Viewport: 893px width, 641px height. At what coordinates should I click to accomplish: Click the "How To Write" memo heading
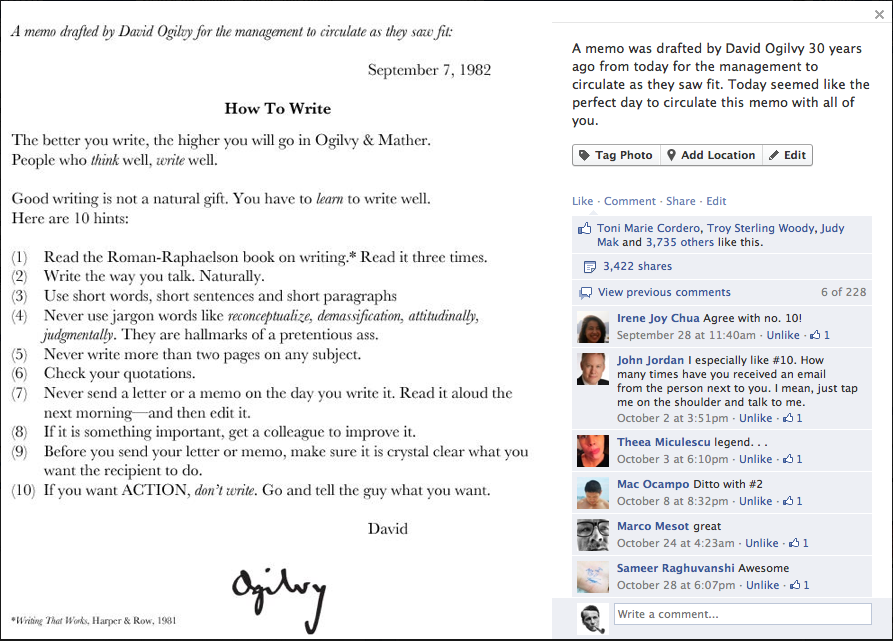(x=277, y=109)
